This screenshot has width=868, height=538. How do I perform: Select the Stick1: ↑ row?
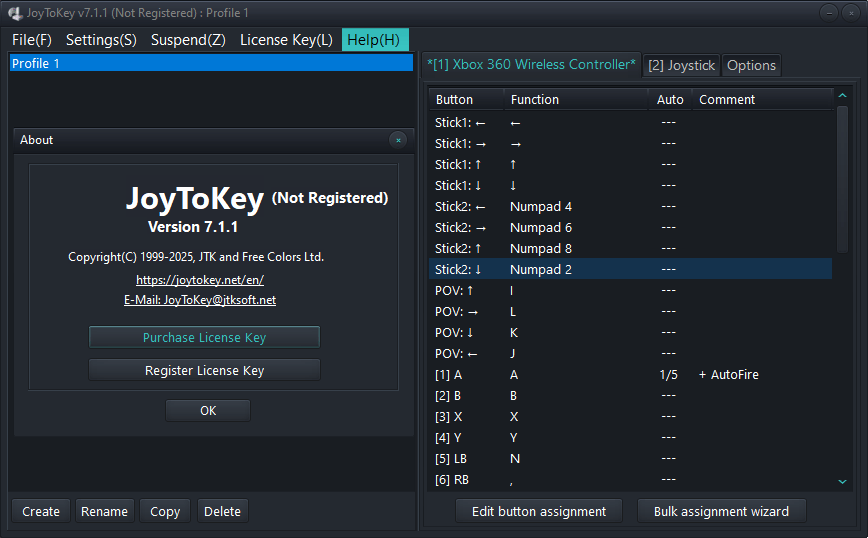pos(631,164)
